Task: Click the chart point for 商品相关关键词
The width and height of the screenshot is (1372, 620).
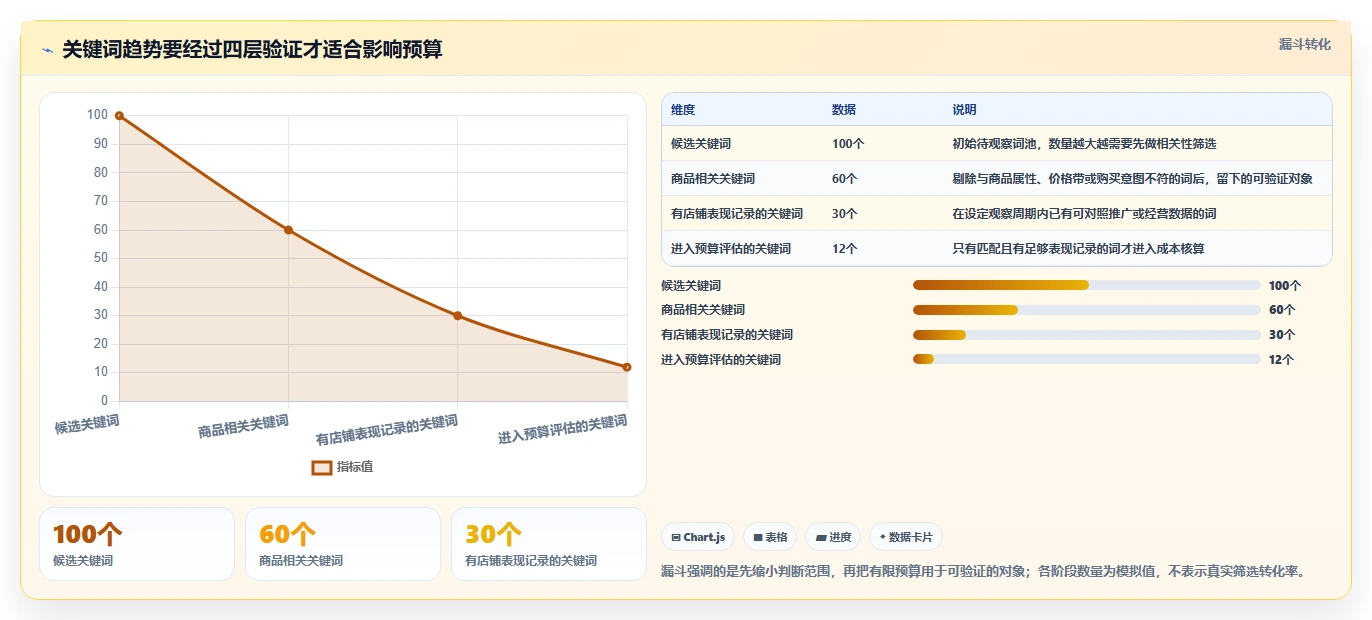Action: pos(288,230)
